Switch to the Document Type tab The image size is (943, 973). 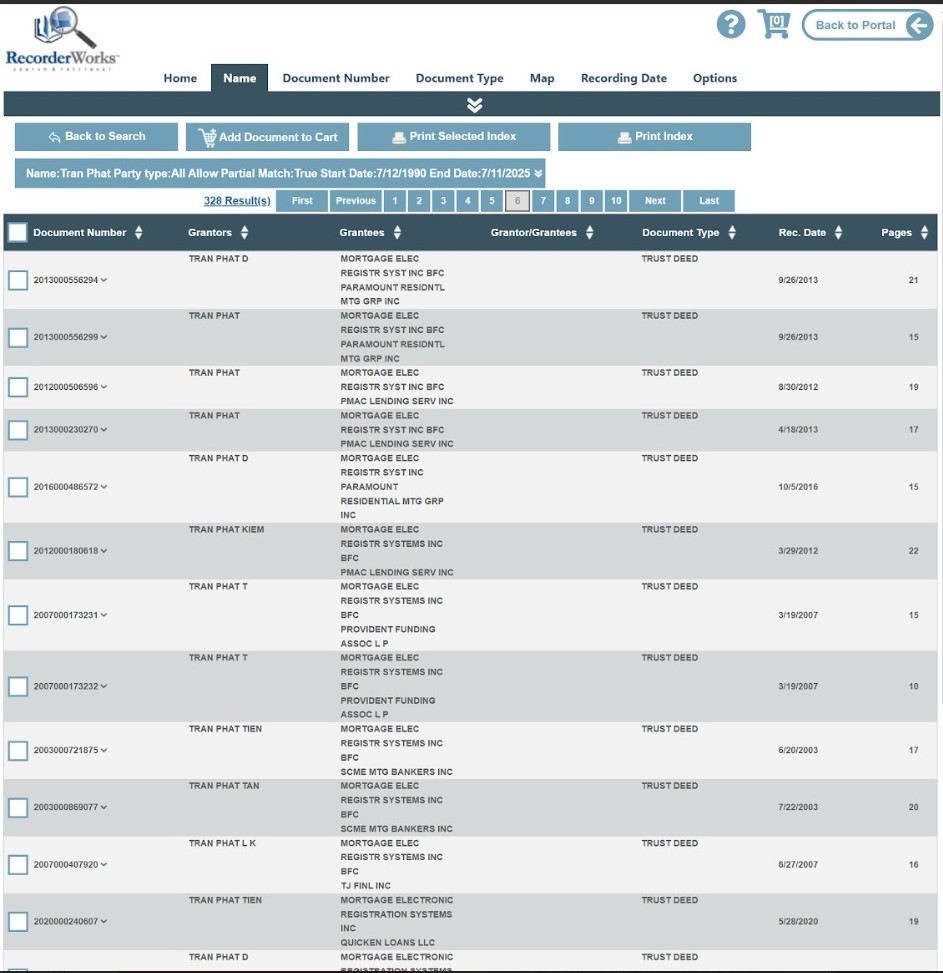click(x=459, y=78)
